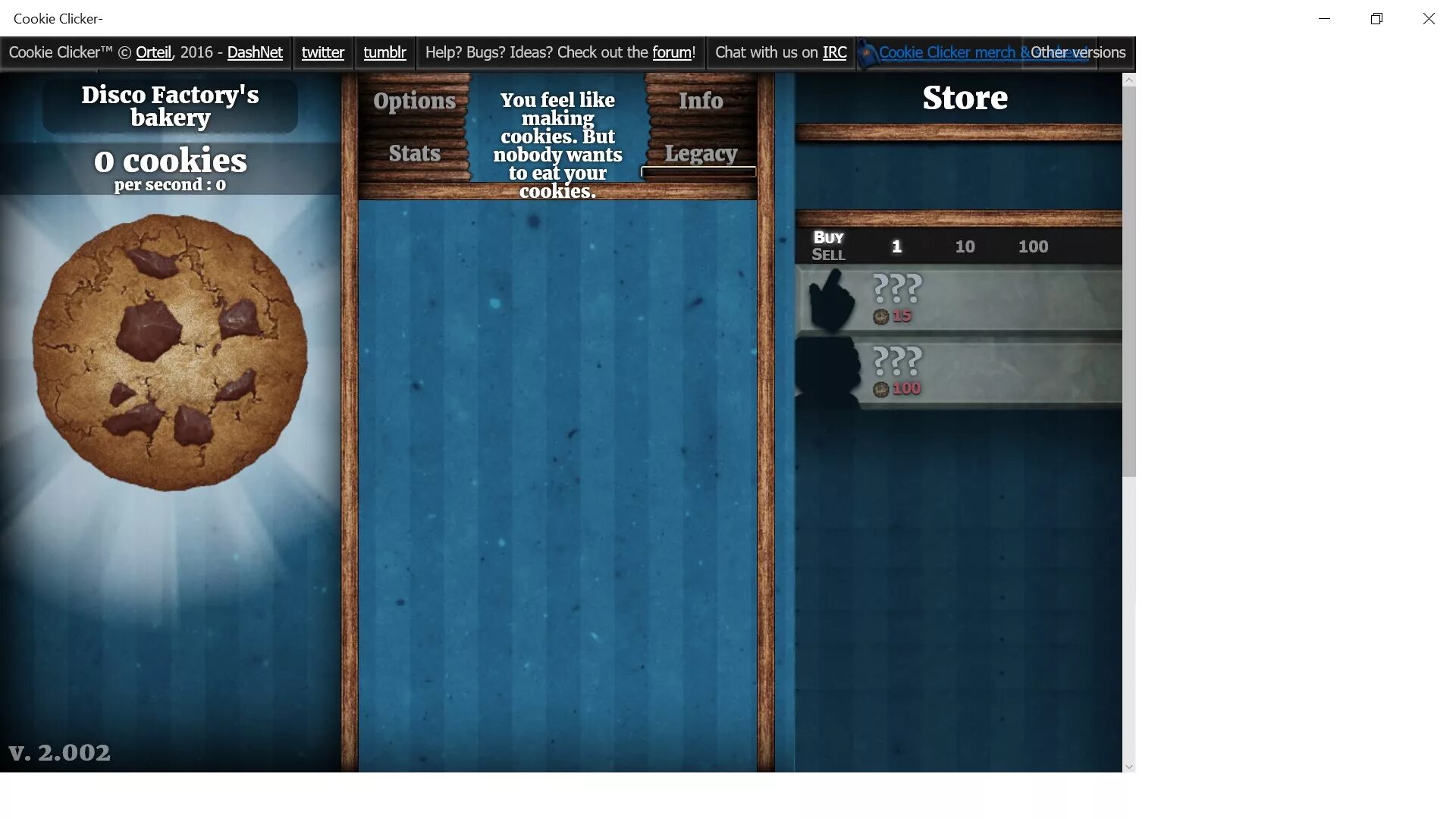Click the Tumblr social link

coord(385,52)
